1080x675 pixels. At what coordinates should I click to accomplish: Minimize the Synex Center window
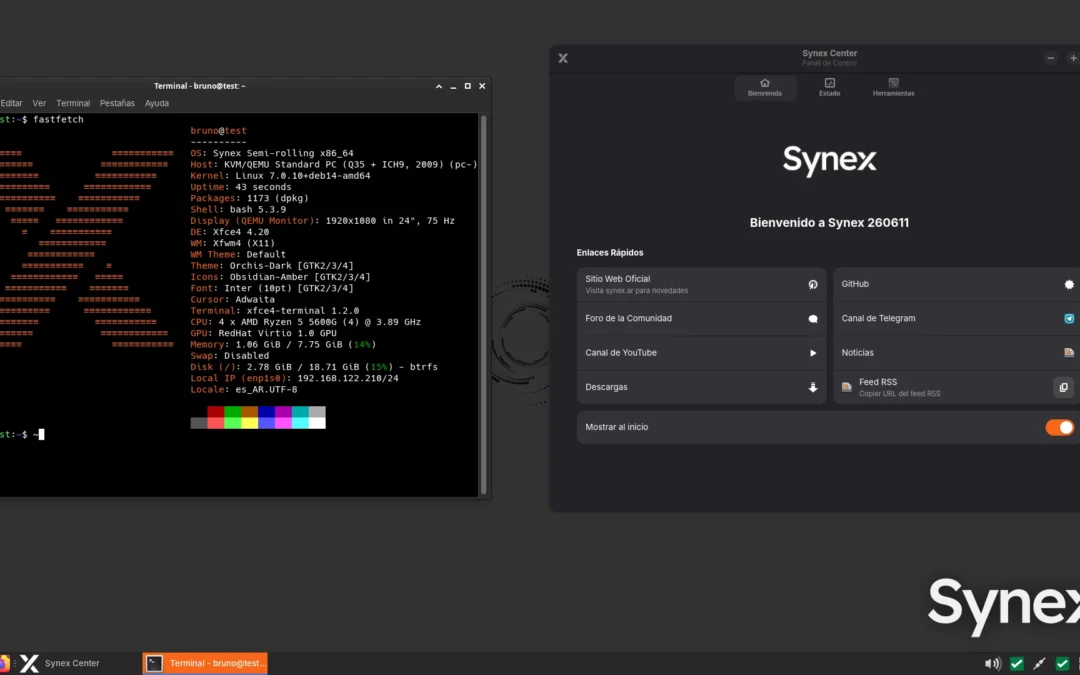point(1050,58)
